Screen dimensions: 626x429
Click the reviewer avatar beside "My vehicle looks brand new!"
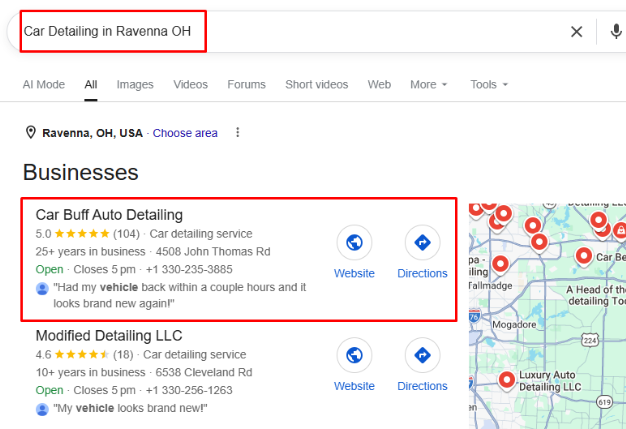coord(42,409)
